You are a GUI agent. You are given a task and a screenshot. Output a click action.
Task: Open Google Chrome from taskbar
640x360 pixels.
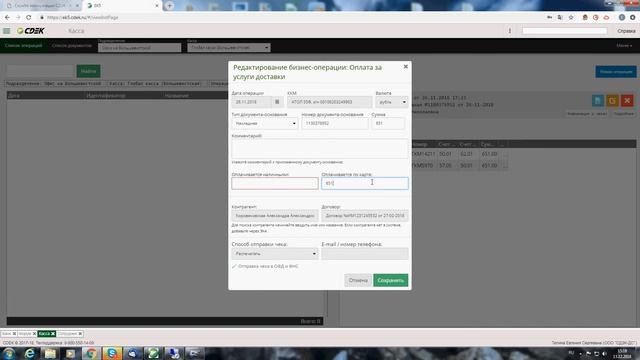91,353
